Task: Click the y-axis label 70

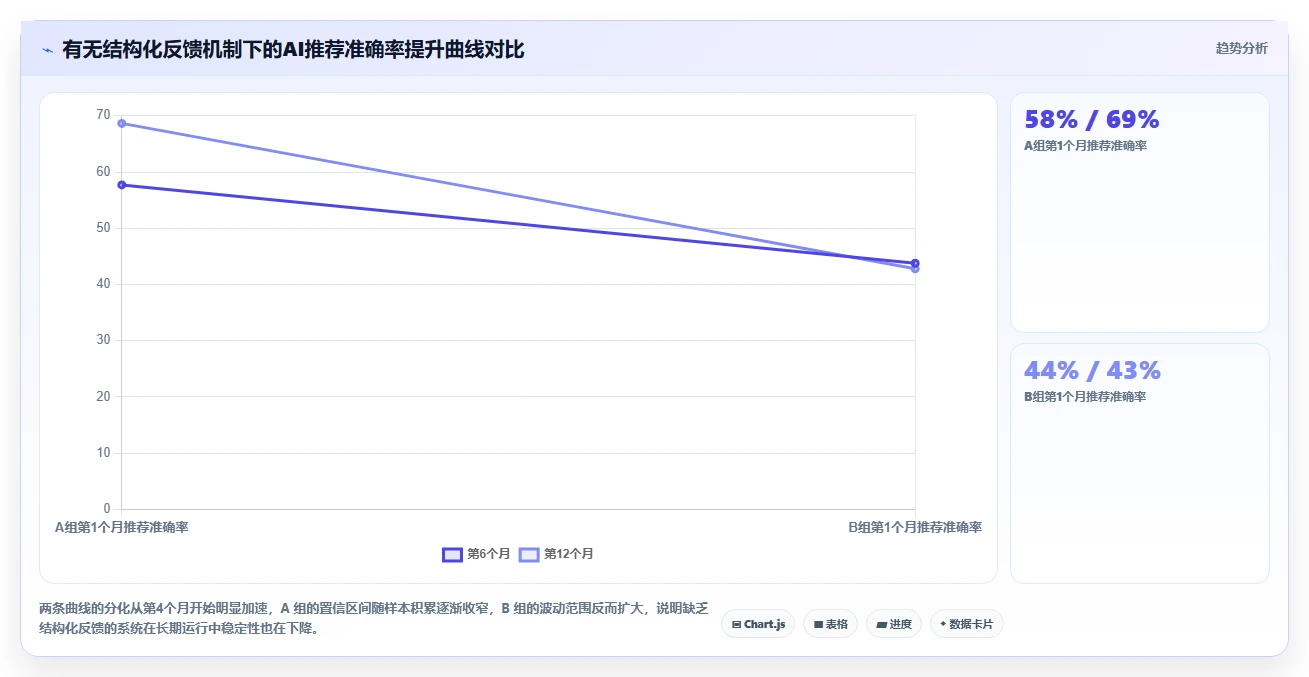Action: pos(103,115)
